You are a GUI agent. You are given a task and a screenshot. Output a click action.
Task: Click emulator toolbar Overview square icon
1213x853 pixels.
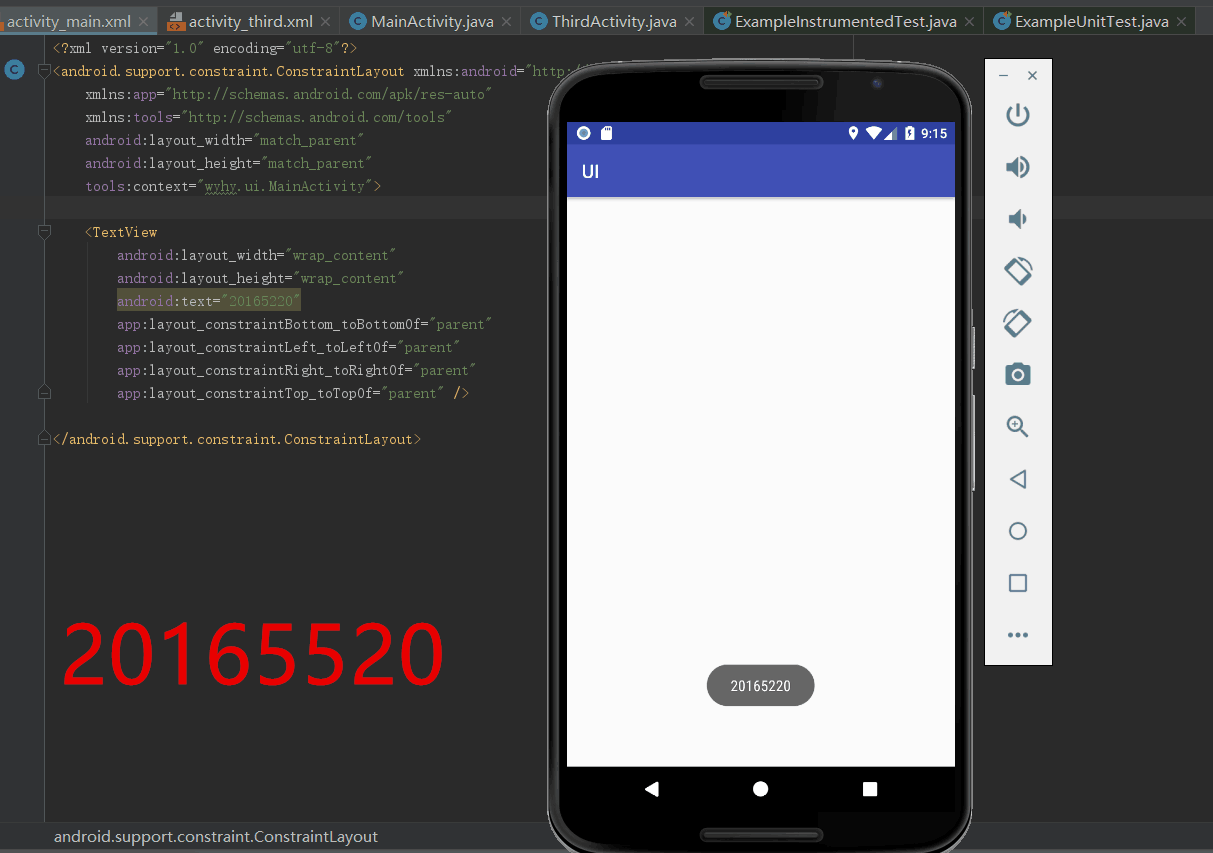pyautogui.click(x=1017, y=583)
